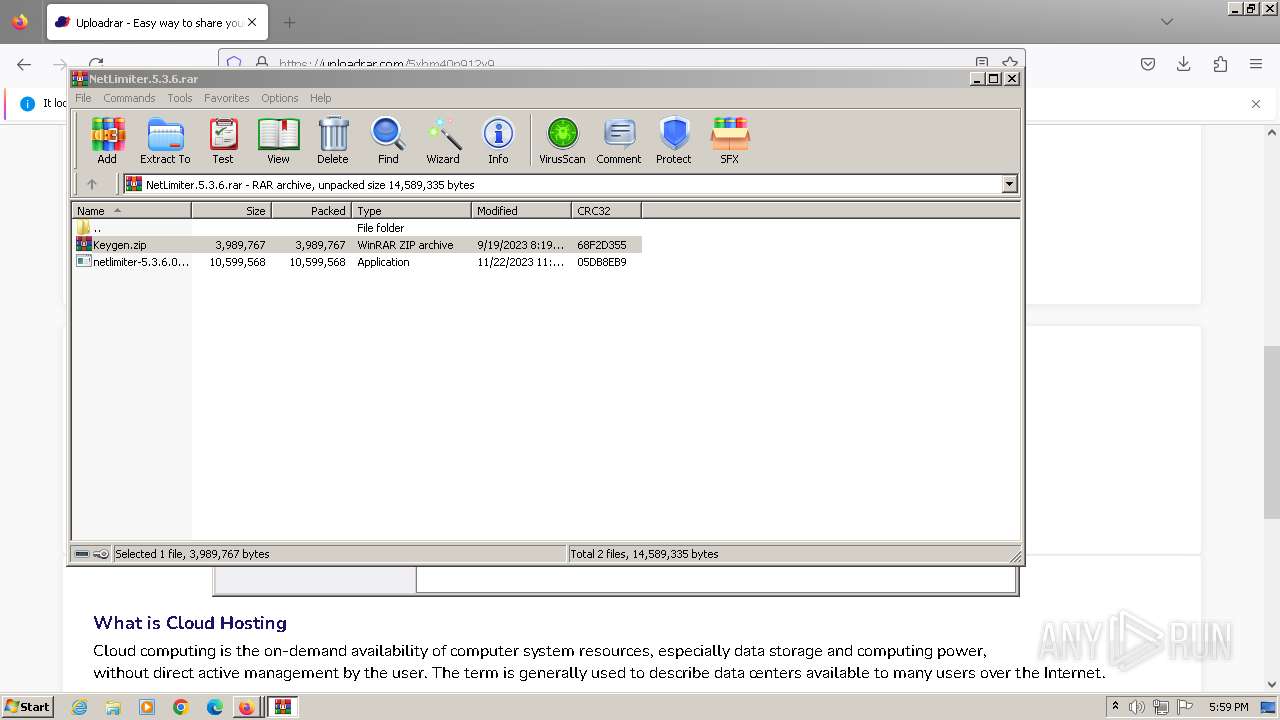Screen dimensions: 1280x720
Task: Click the Extract To toolbar icon
Action: [x=165, y=140]
